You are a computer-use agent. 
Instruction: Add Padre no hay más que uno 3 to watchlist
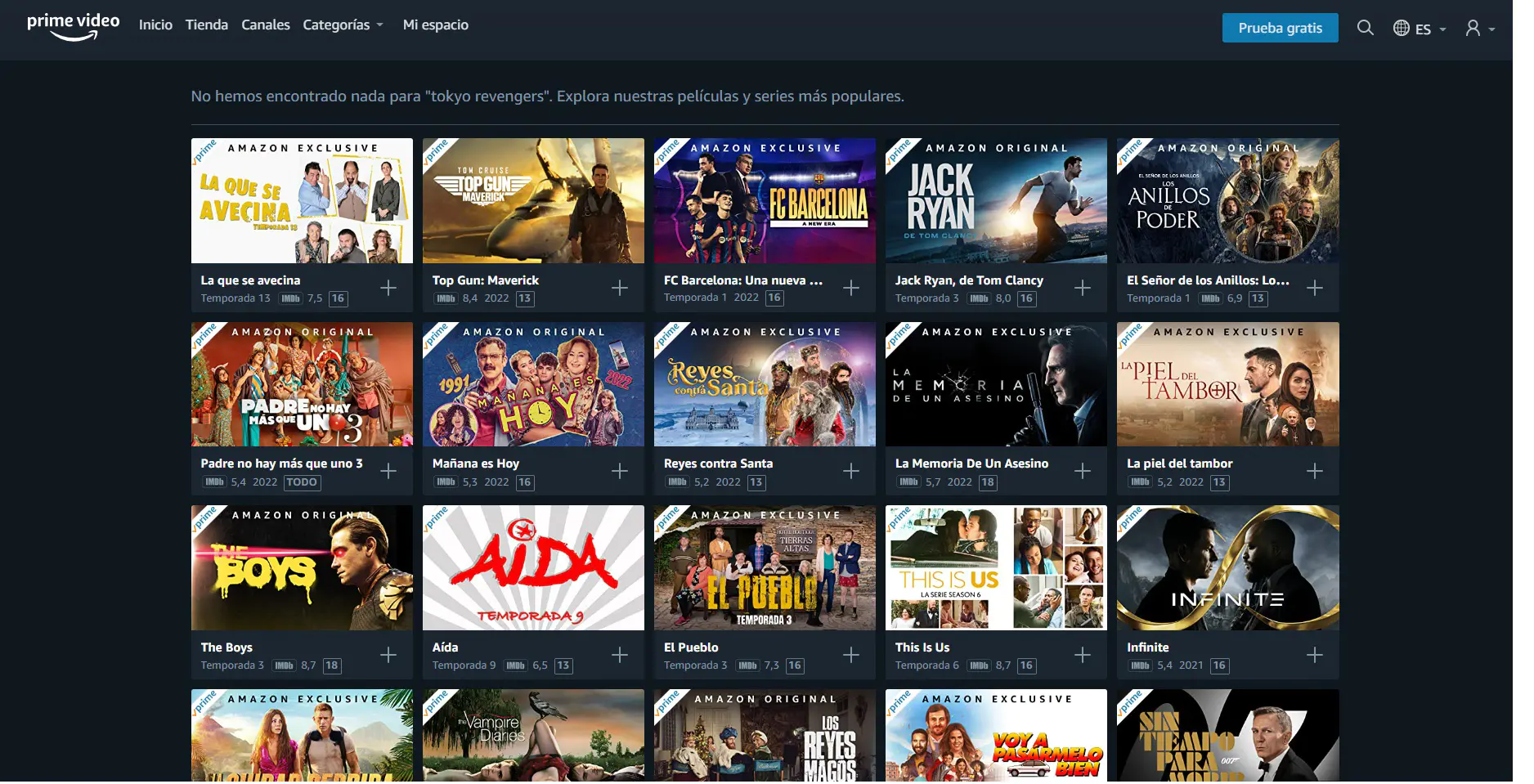tap(388, 471)
